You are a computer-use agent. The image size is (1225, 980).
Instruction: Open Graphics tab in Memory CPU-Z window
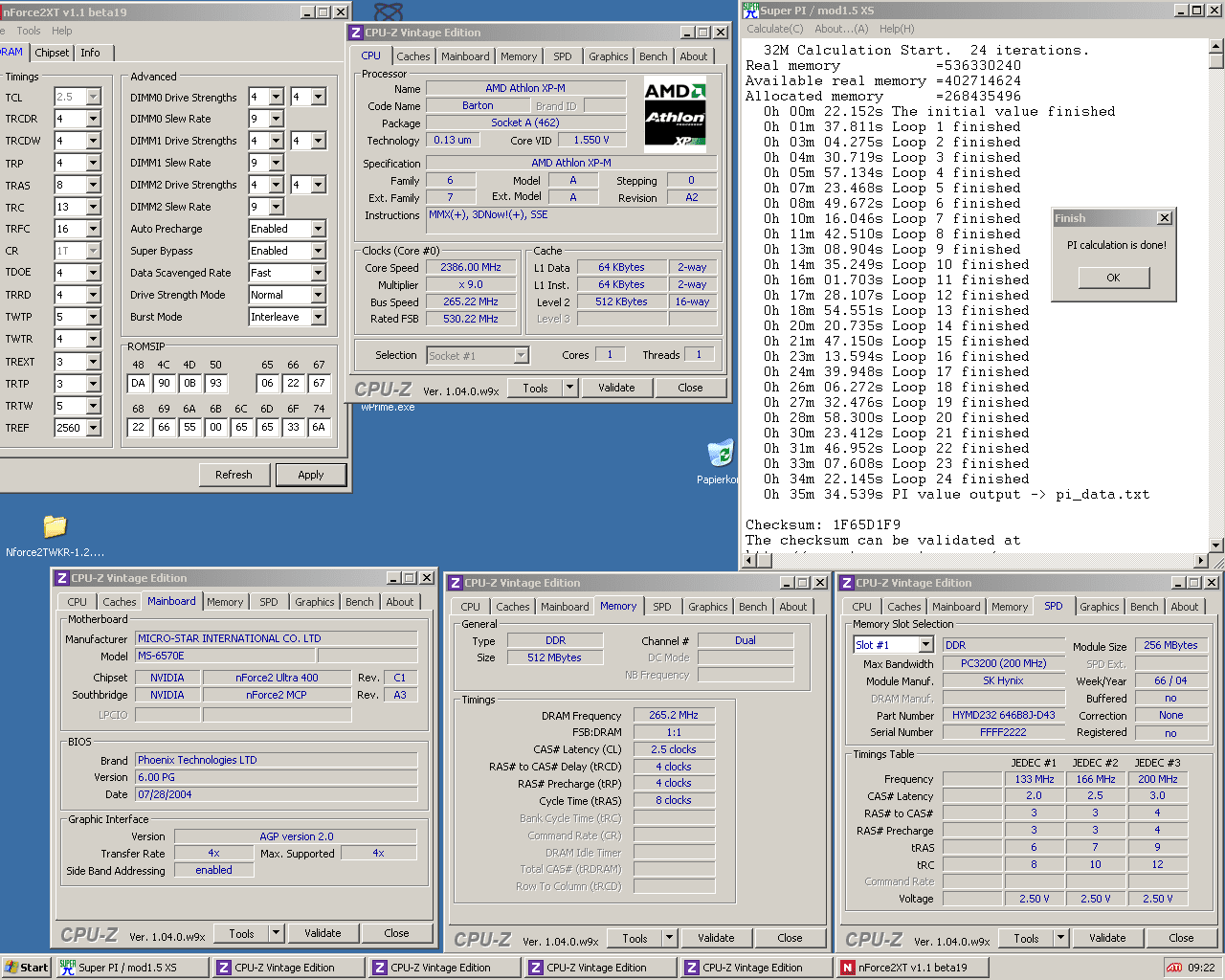pyautogui.click(x=708, y=607)
